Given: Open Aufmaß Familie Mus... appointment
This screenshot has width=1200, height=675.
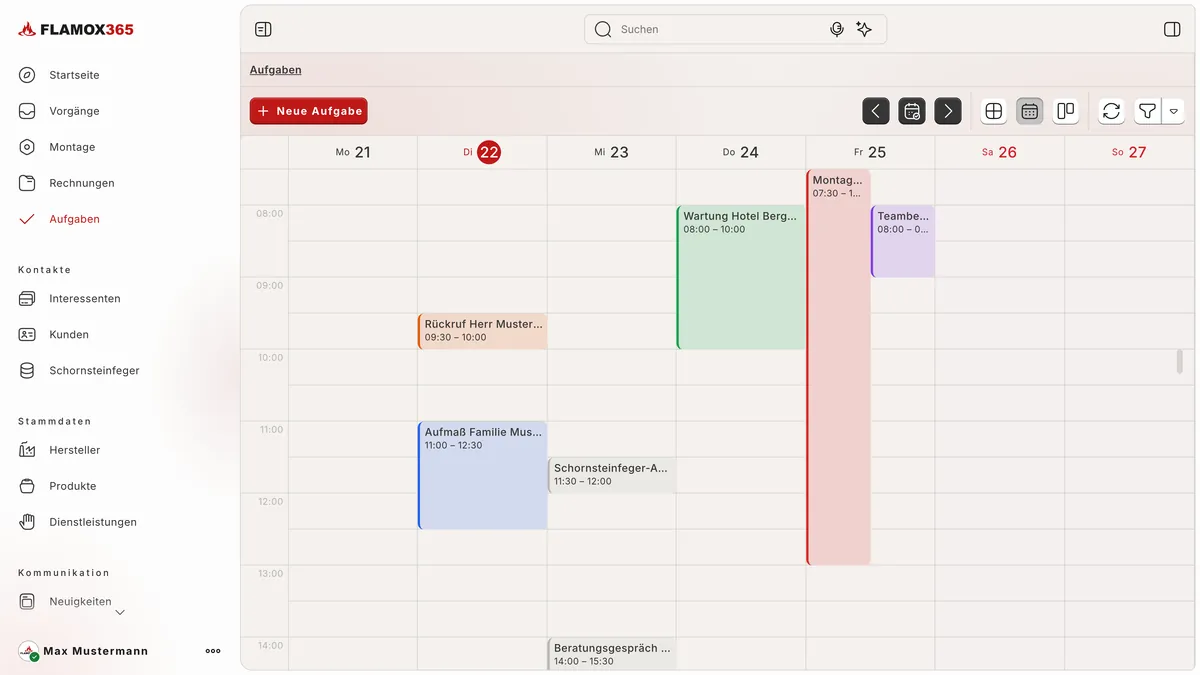Looking at the screenshot, I should point(482,475).
